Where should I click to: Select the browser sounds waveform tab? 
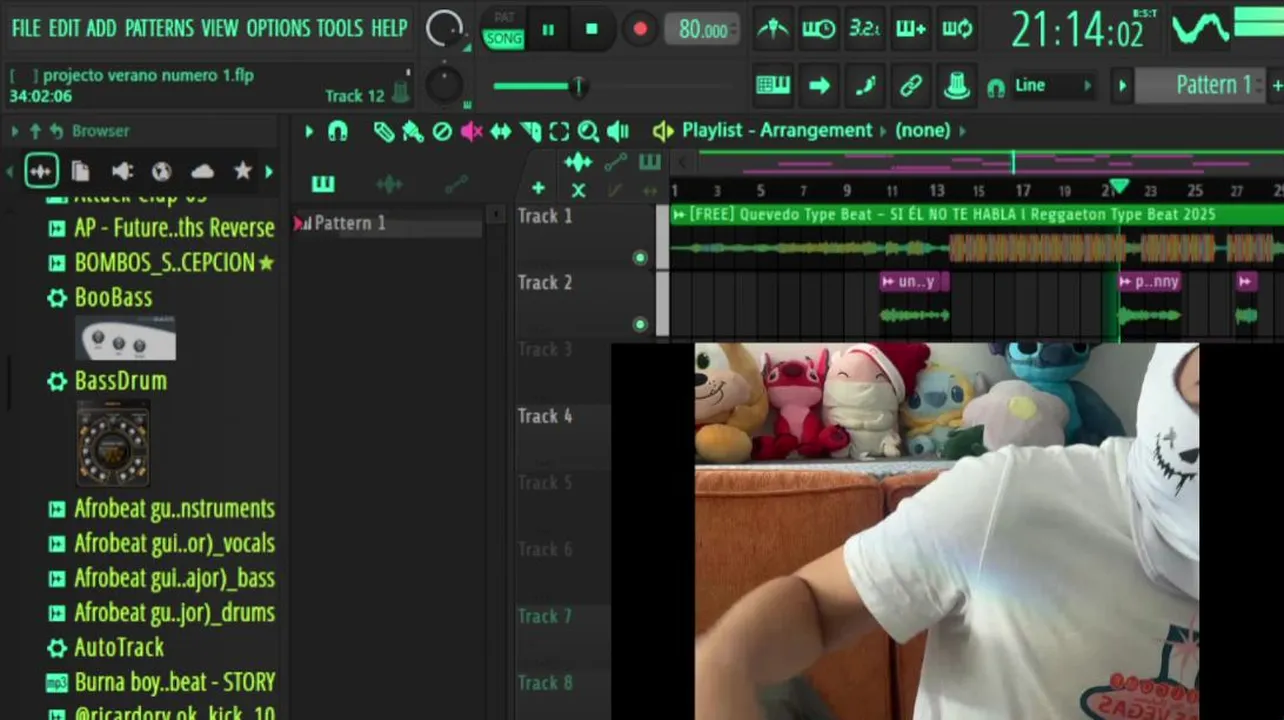tap(41, 171)
